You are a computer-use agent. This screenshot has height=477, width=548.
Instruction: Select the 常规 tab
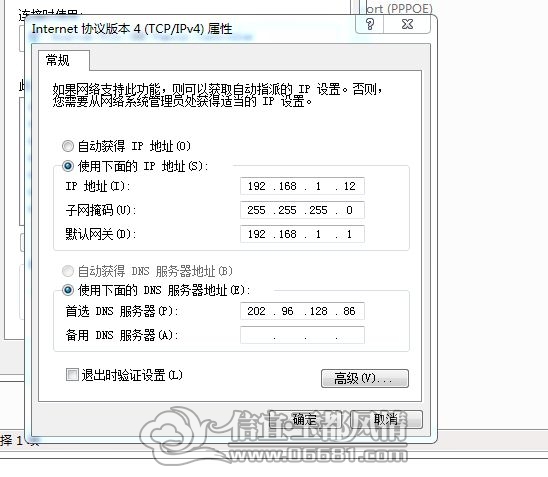(x=64, y=60)
